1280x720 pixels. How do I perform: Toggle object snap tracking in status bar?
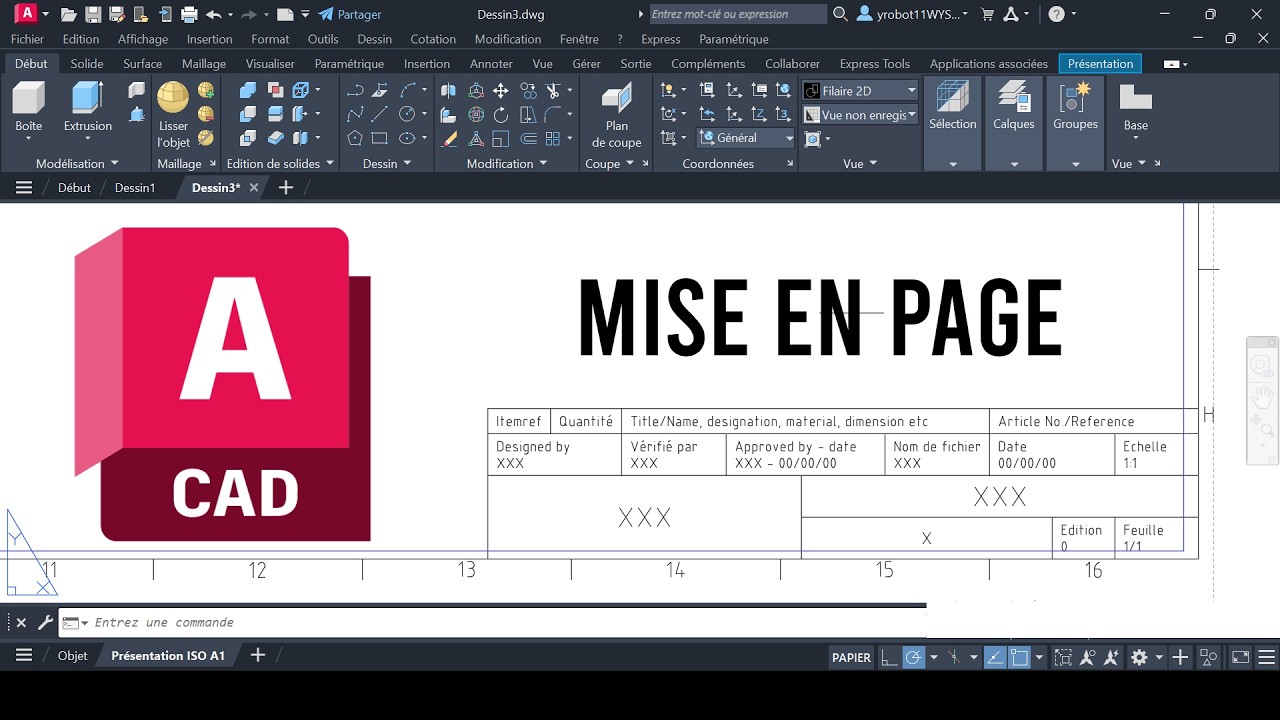[x=995, y=657]
